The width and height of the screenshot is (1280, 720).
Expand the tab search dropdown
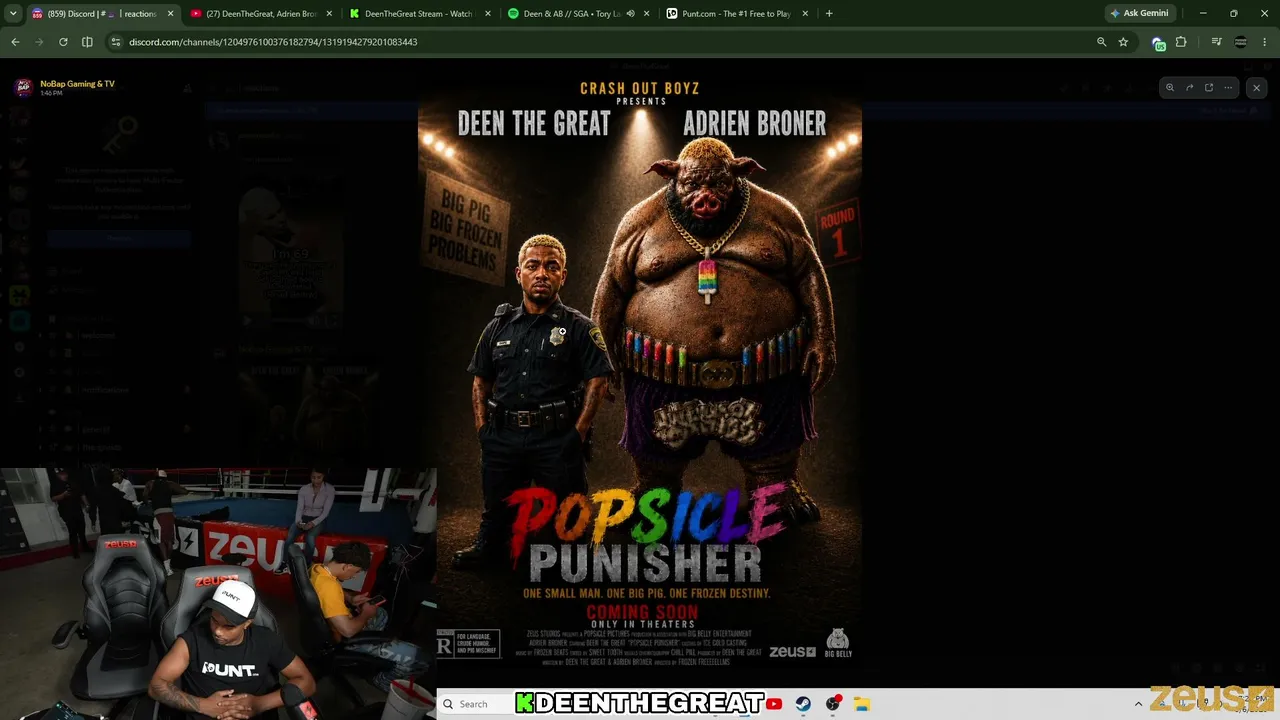12,13
